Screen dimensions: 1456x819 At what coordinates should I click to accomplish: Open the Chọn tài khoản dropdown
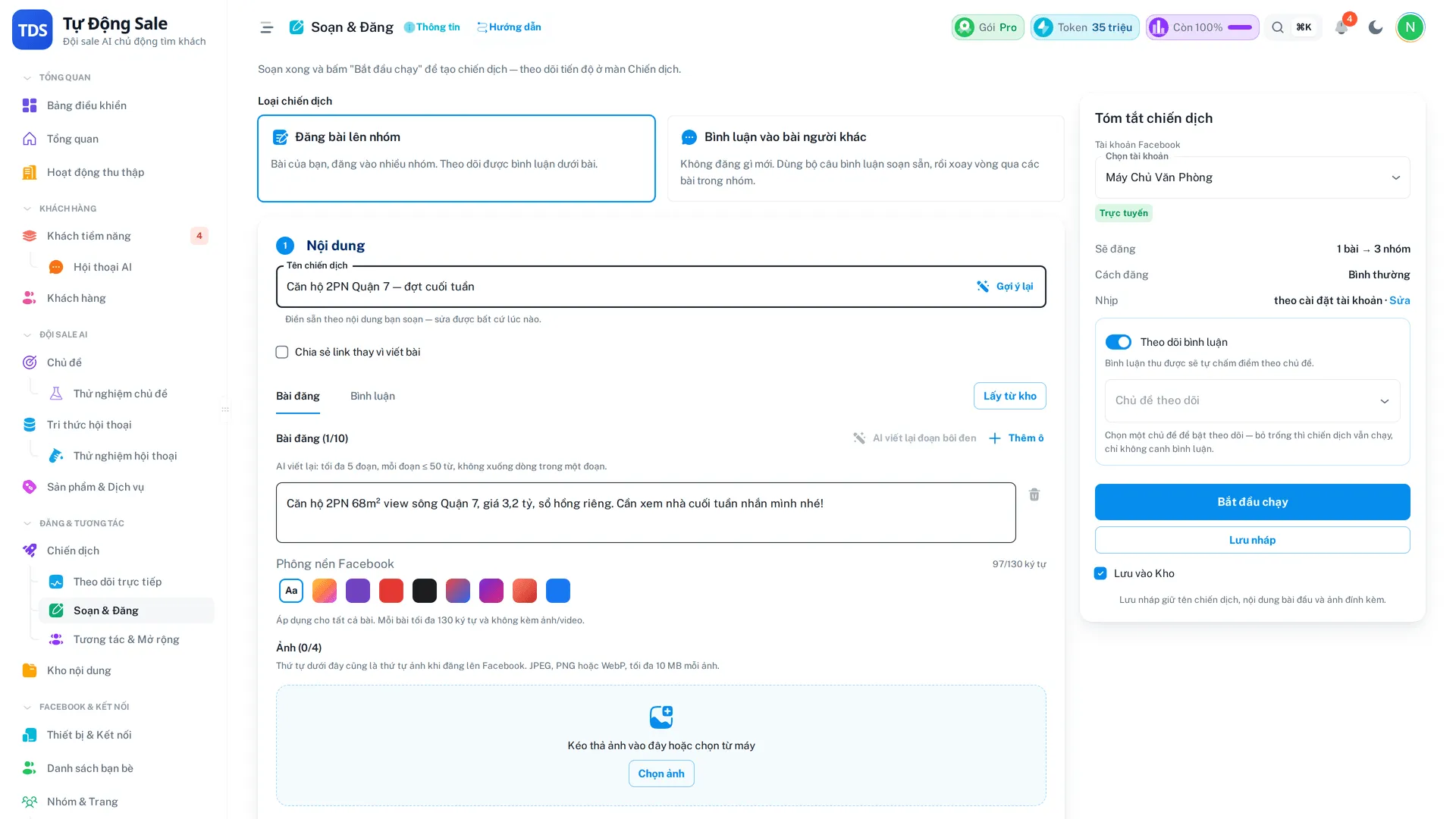(x=1252, y=177)
